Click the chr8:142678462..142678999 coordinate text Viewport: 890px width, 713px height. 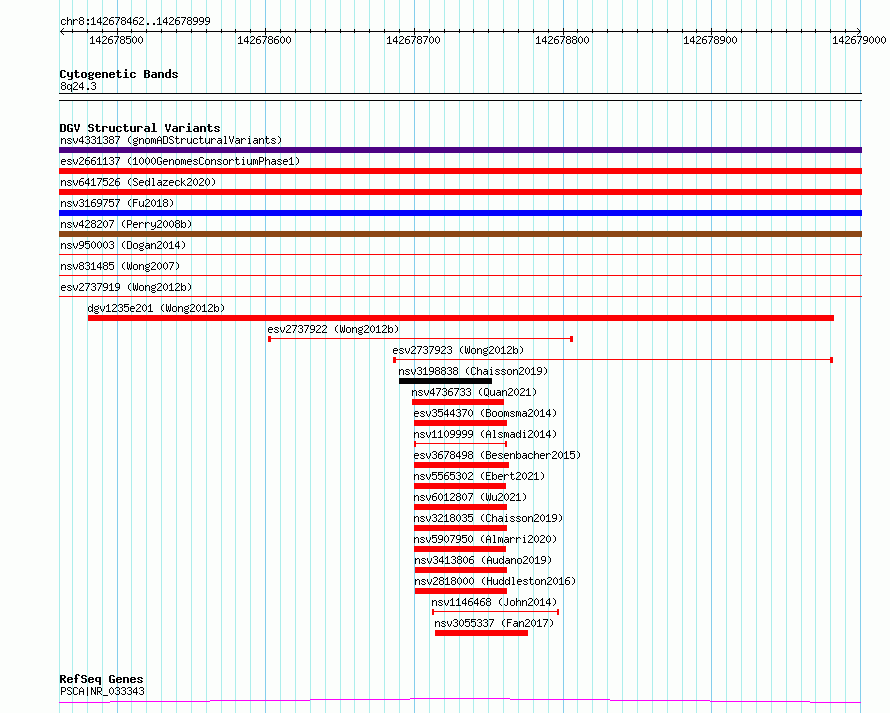[135, 21]
